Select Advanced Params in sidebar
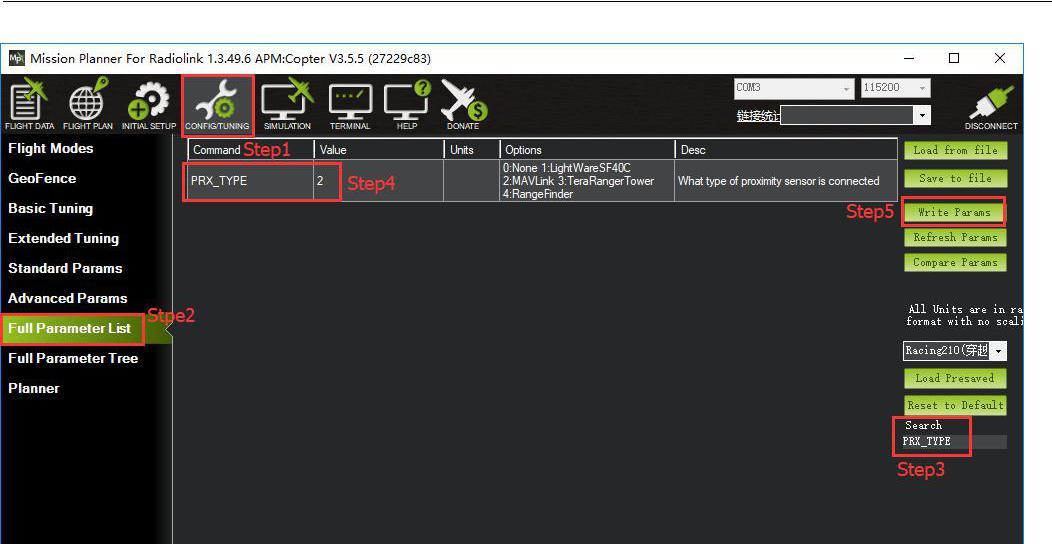This screenshot has height=544, width=1052. click(x=67, y=298)
